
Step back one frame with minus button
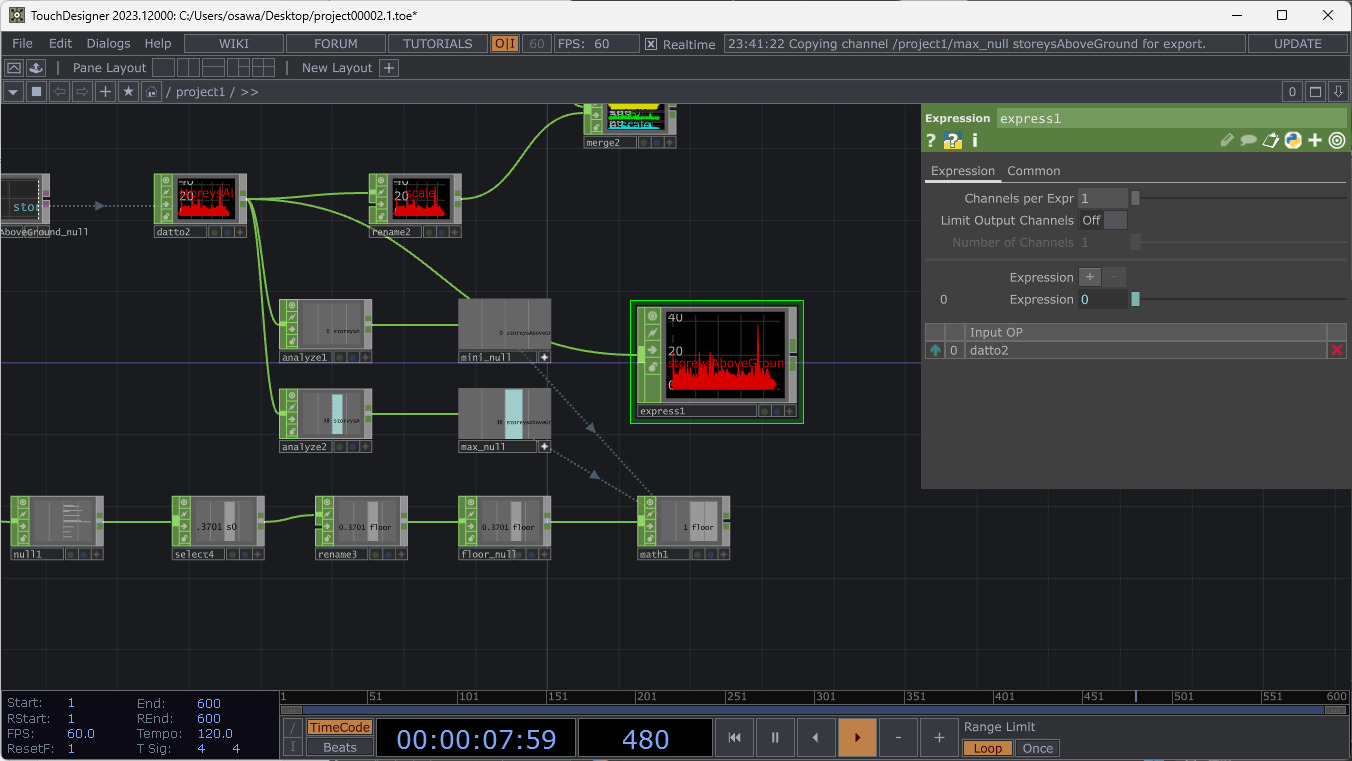coord(898,738)
